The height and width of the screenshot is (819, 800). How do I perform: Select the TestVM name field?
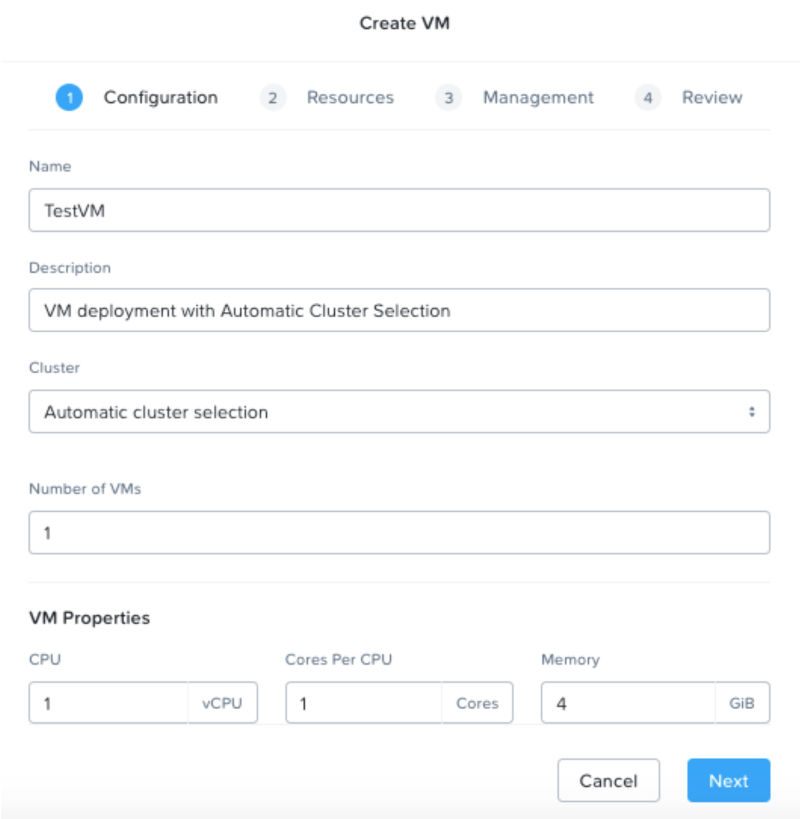point(400,209)
